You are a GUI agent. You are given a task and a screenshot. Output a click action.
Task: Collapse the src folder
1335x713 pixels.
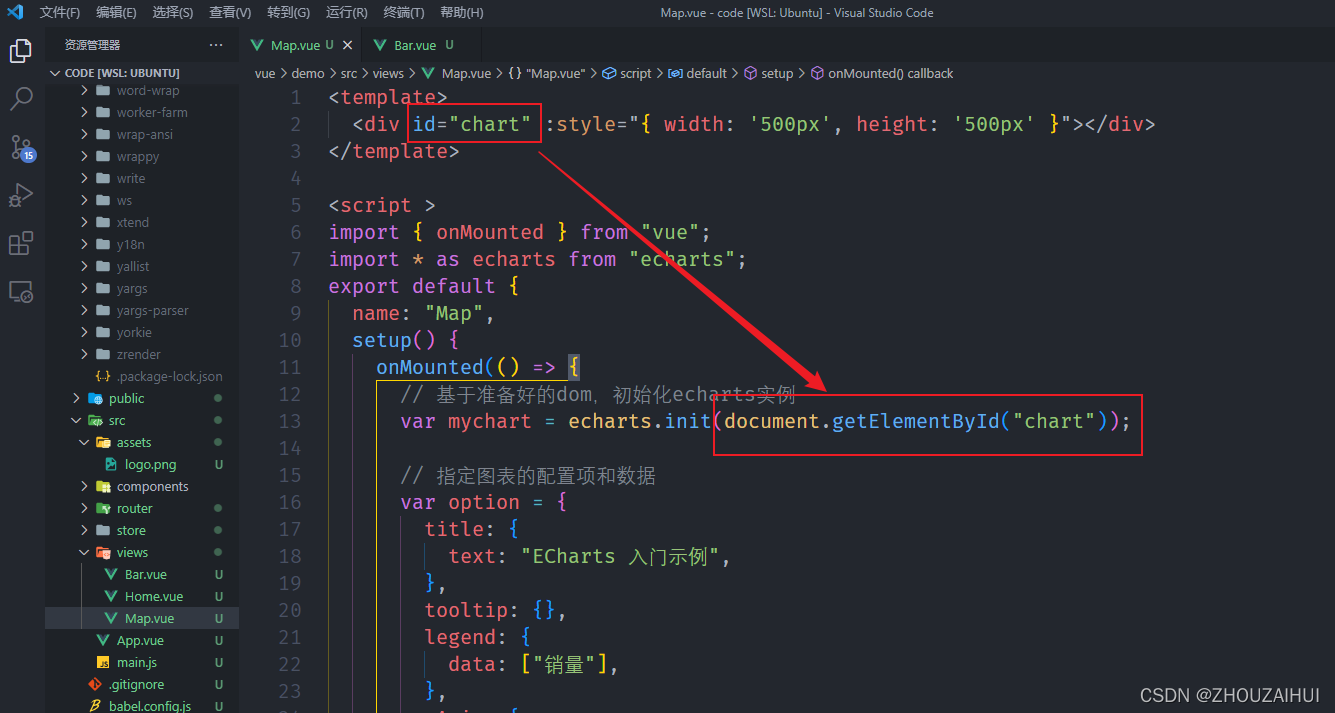pos(77,421)
